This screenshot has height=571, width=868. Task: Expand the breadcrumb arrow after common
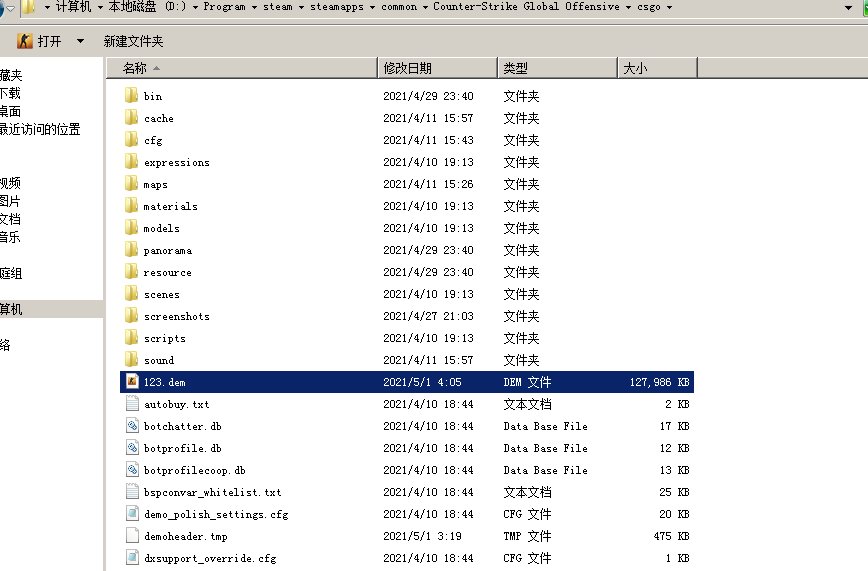(425, 7)
